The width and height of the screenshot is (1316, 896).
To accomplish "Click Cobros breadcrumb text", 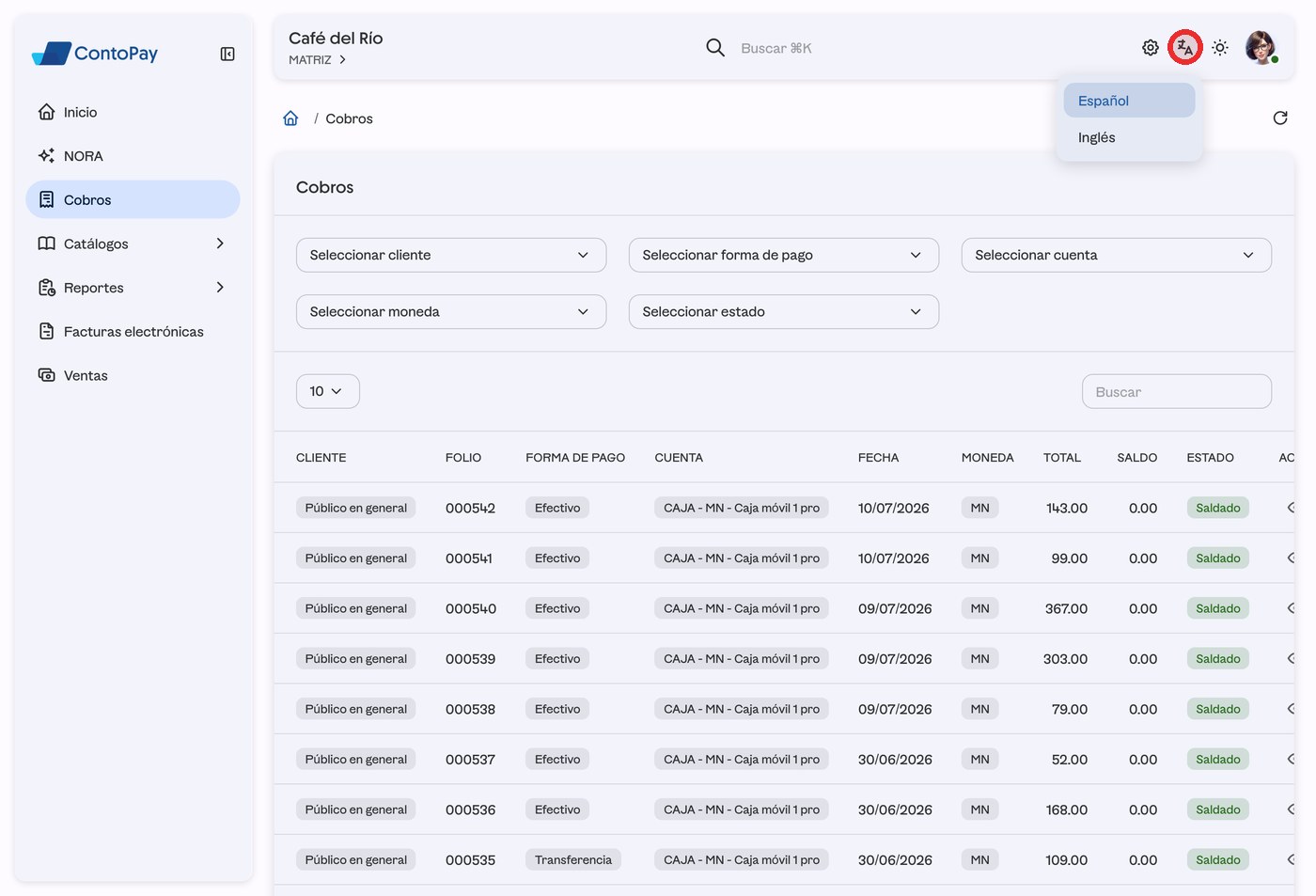I will click(x=349, y=118).
